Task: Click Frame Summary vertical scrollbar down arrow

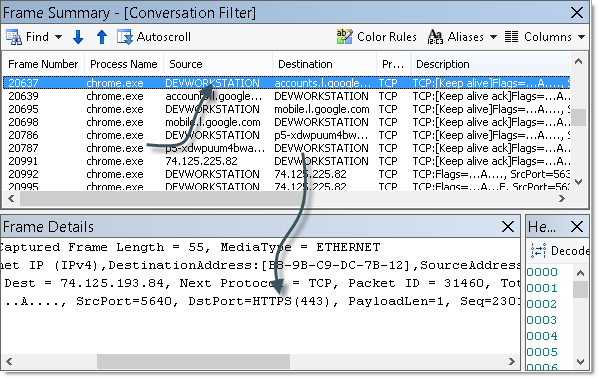Action: [579, 182]
